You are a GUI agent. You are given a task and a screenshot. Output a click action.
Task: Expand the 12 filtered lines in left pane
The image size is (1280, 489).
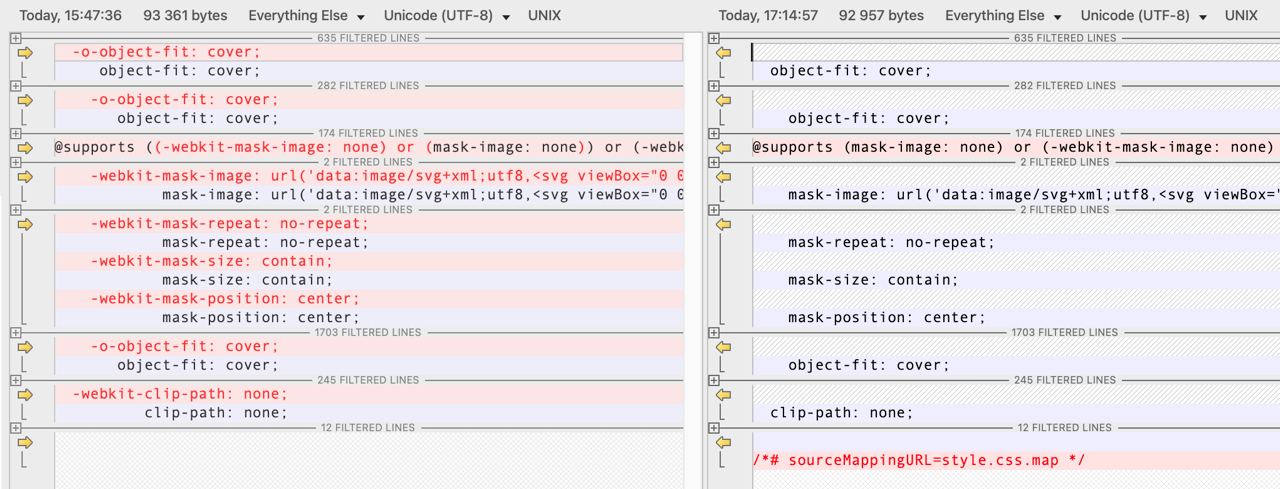(15, 428)
